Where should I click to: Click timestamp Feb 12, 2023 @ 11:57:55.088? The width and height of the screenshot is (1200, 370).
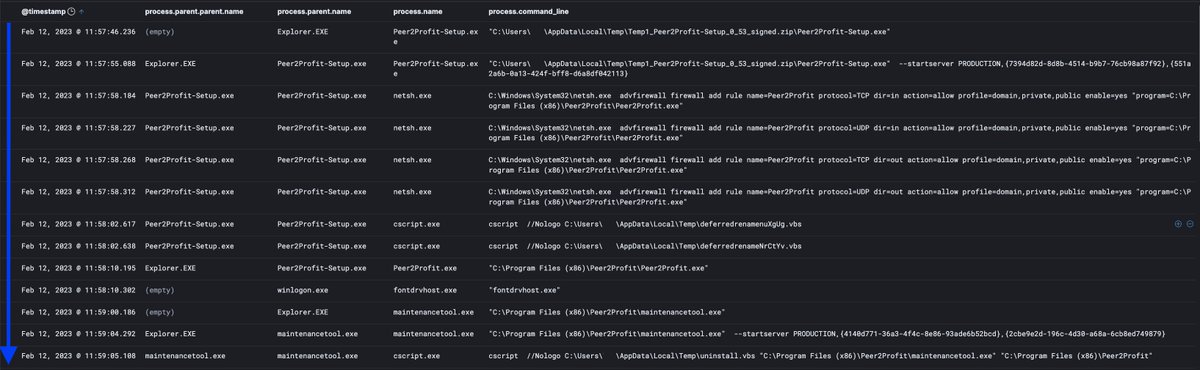78,63
